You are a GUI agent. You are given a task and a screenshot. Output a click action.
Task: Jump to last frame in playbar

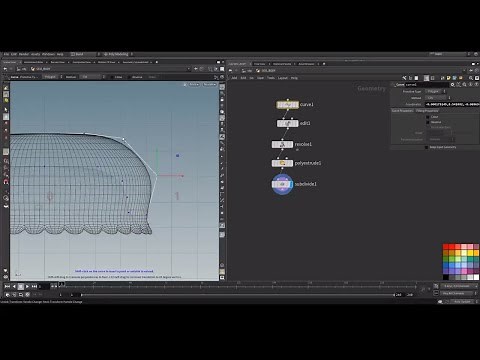pos(34,286)
